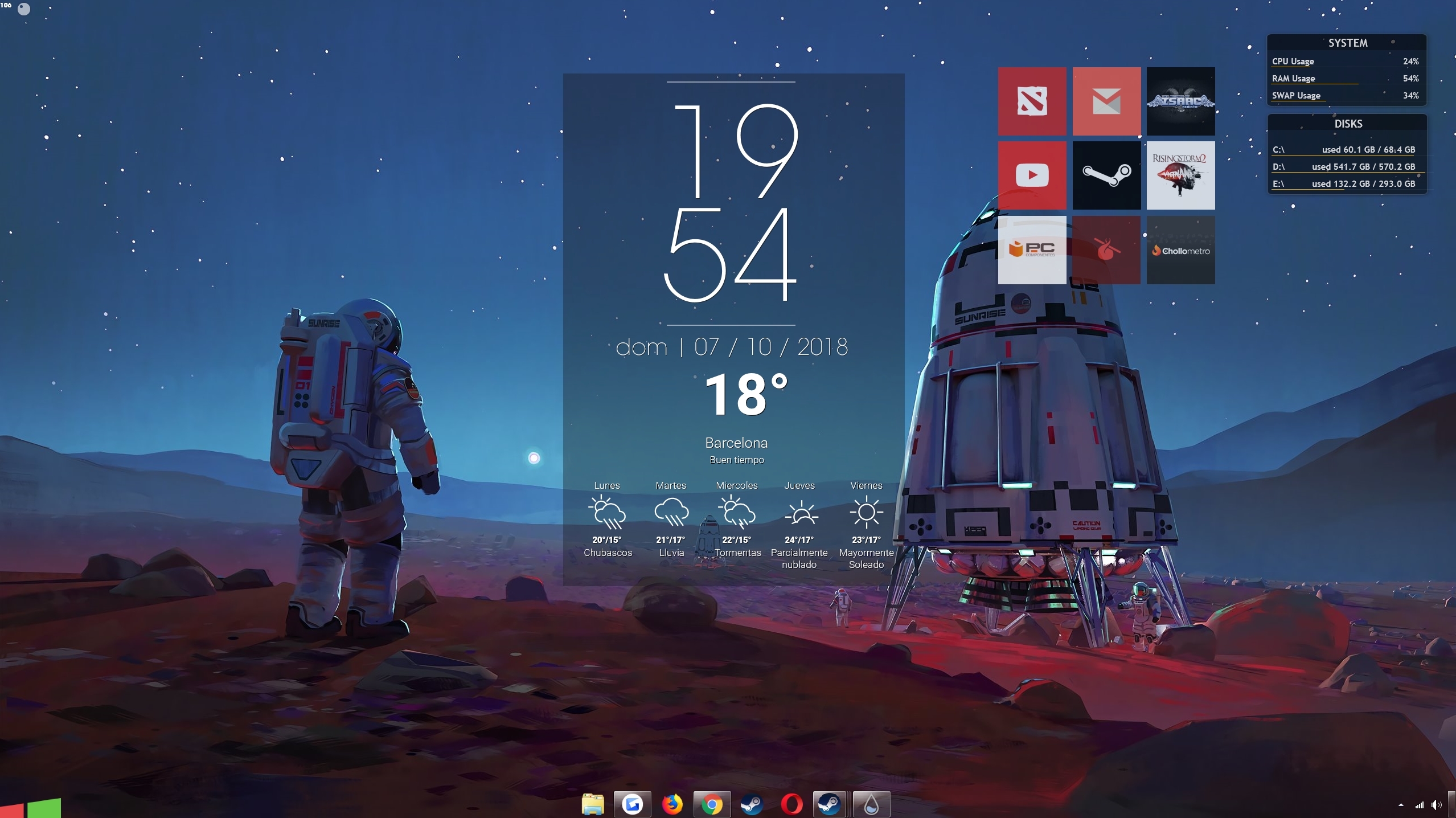Open the Rainmeter droplet taskbar icon
This screenshot has height=818, width=1456.
[x=871, y=804]
